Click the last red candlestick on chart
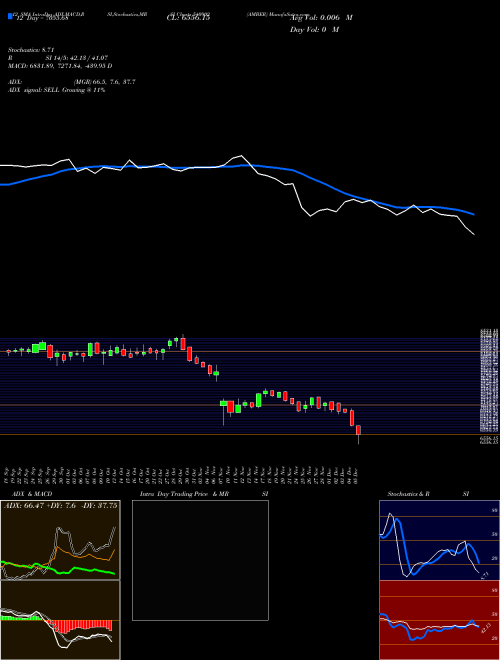 pyautogui.click(x=359, y=430)
